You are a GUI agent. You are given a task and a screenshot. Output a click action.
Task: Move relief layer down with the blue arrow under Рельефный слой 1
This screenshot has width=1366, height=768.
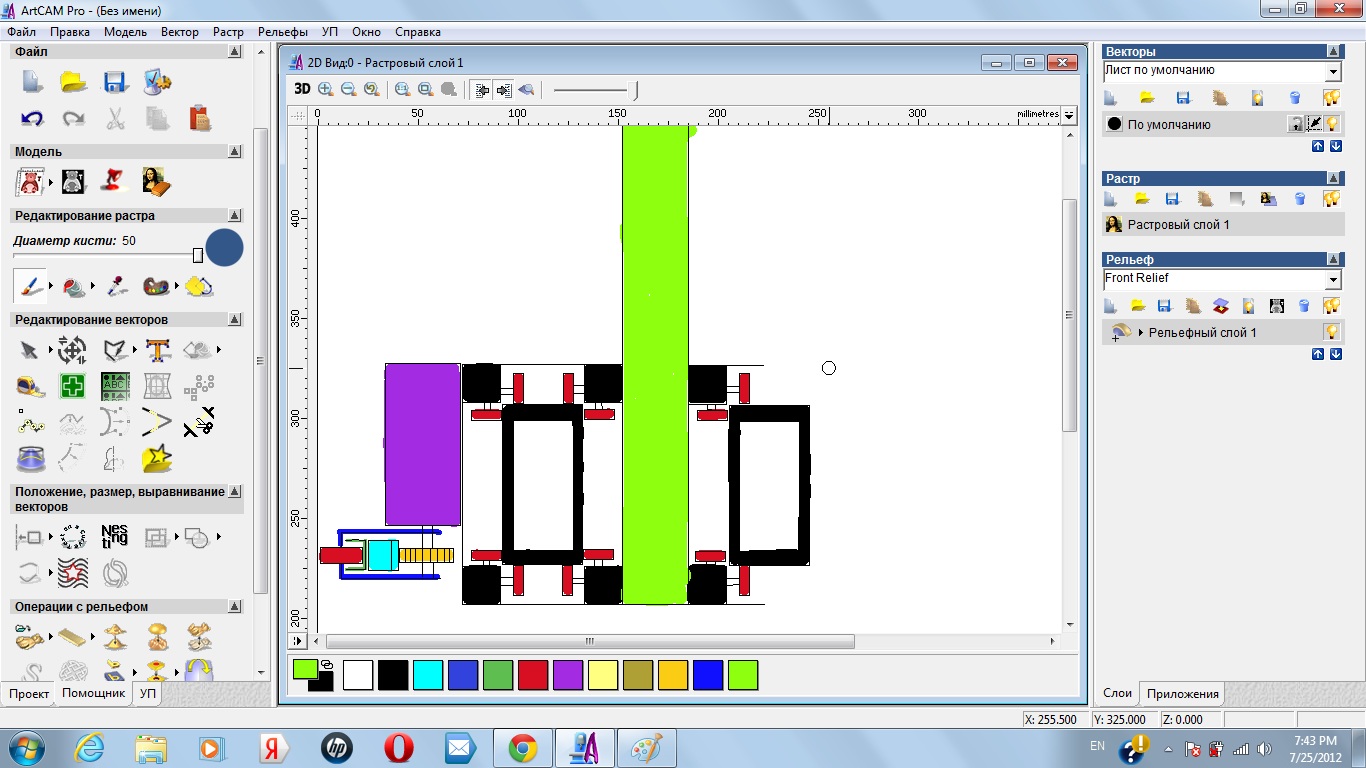click(1336, 354)
